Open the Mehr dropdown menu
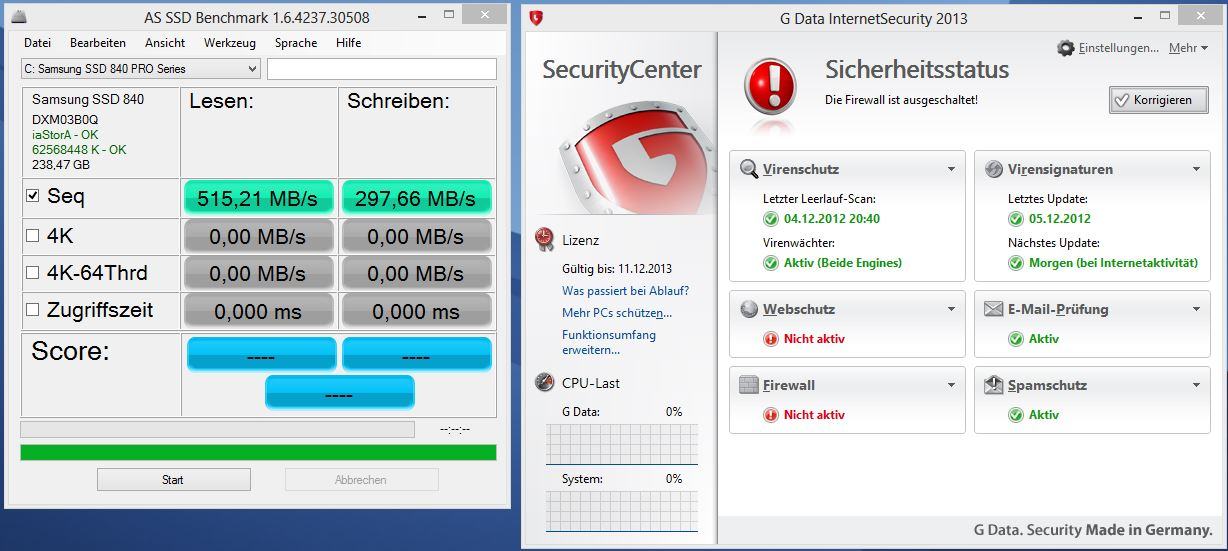Viewport: 1228px width, 551px height. coord(1188,48)
